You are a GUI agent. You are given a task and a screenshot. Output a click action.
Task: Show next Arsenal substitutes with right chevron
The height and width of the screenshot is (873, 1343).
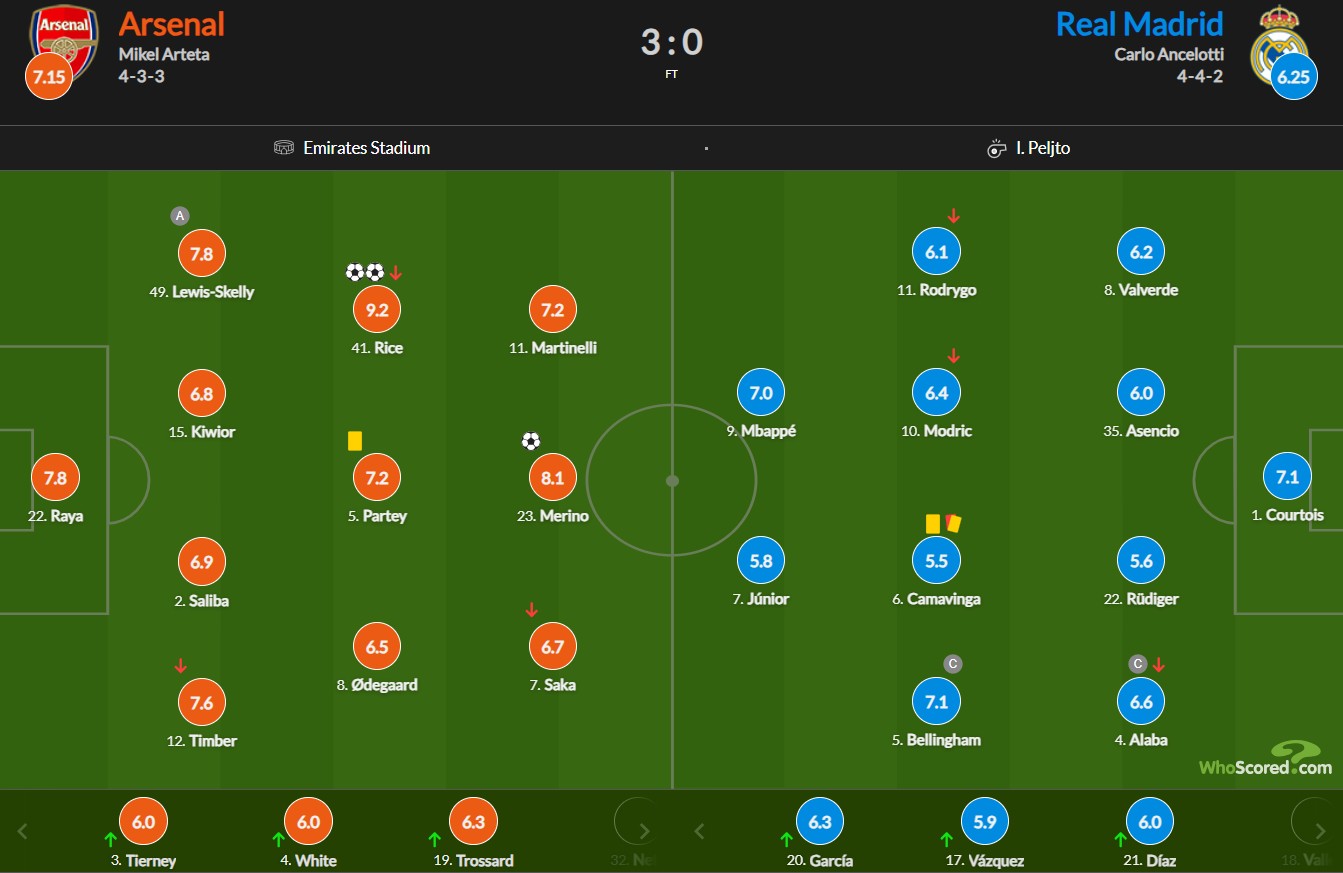click(x=644, y=831)
